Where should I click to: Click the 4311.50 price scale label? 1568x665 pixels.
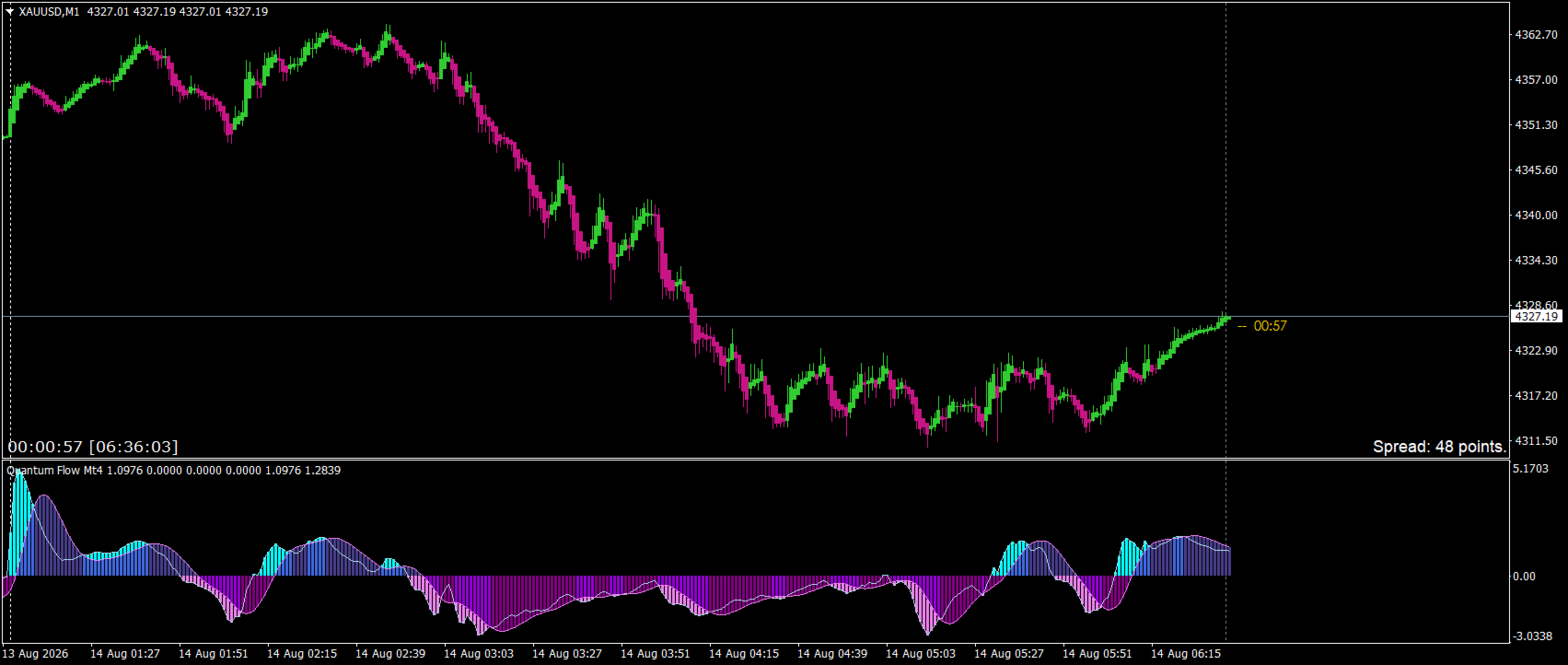pos(1536,441)
